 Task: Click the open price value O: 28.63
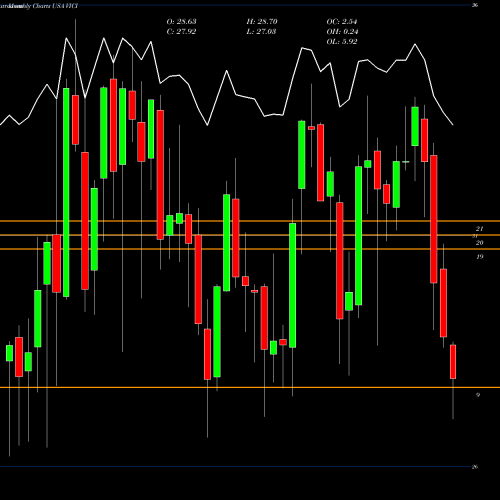click(x=181, y=22)
